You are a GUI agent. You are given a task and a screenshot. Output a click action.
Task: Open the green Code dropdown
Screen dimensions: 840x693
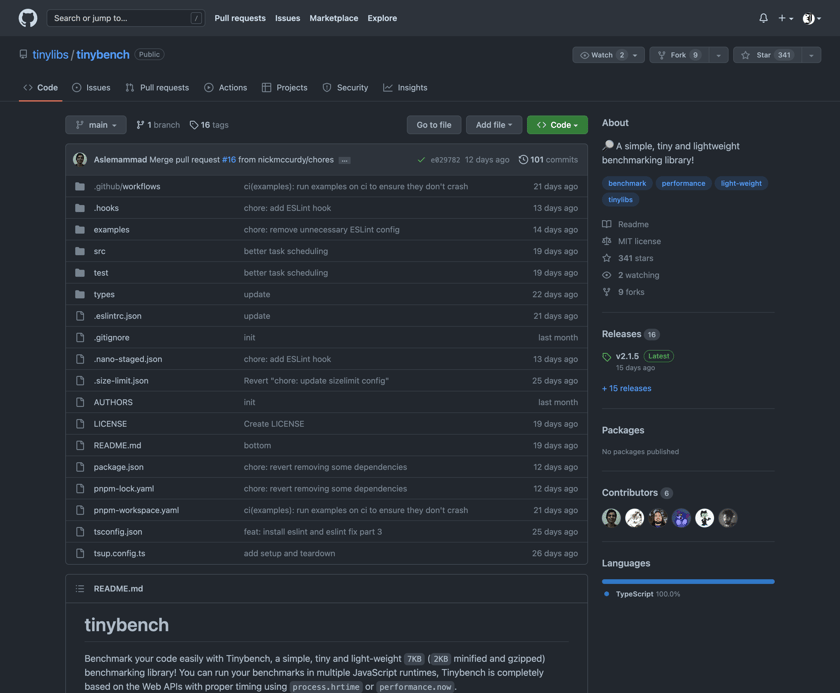click(557, 125)
